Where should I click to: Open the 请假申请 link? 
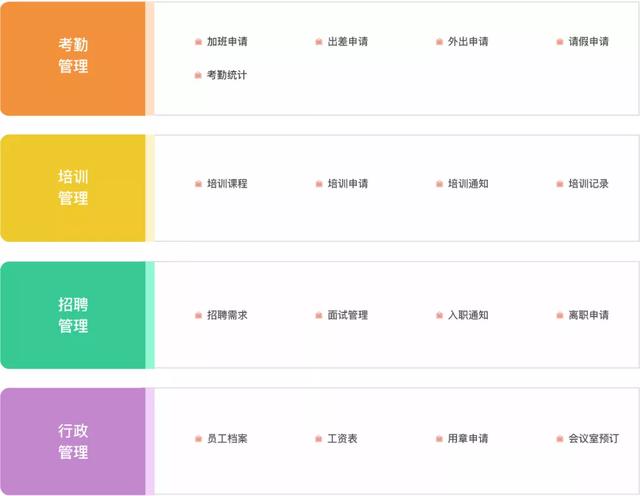(x=589, y=41)
